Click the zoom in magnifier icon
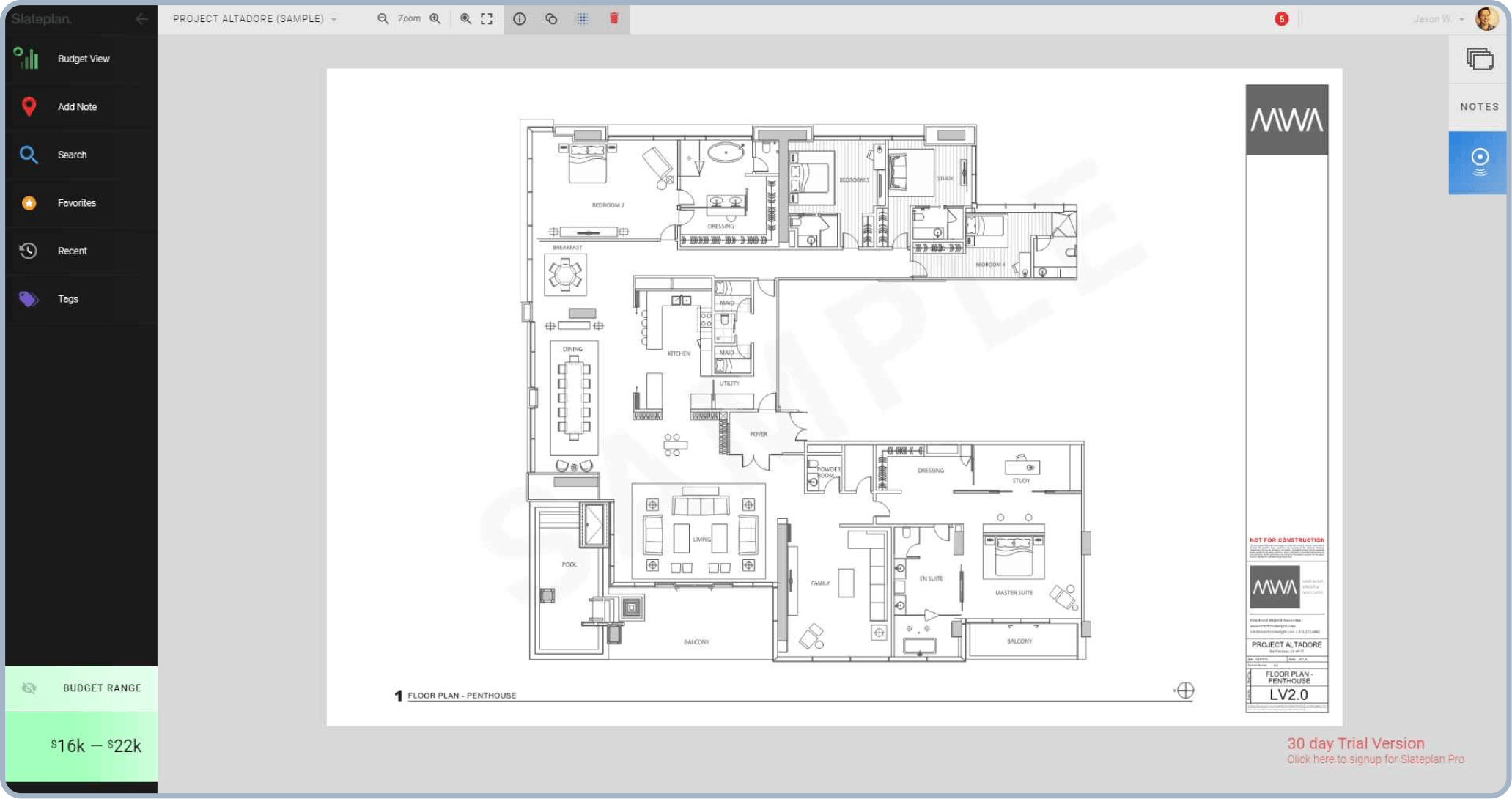 coord(435,19)
